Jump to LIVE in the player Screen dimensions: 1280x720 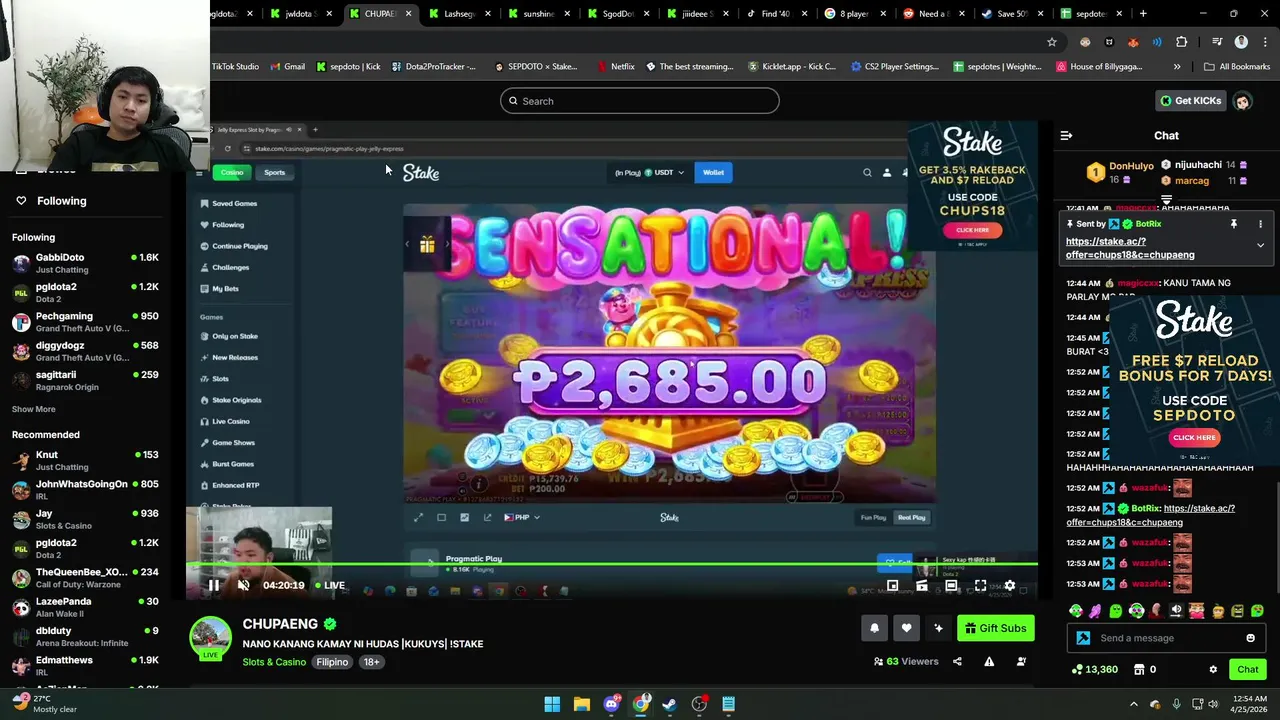tap(330, 585)
